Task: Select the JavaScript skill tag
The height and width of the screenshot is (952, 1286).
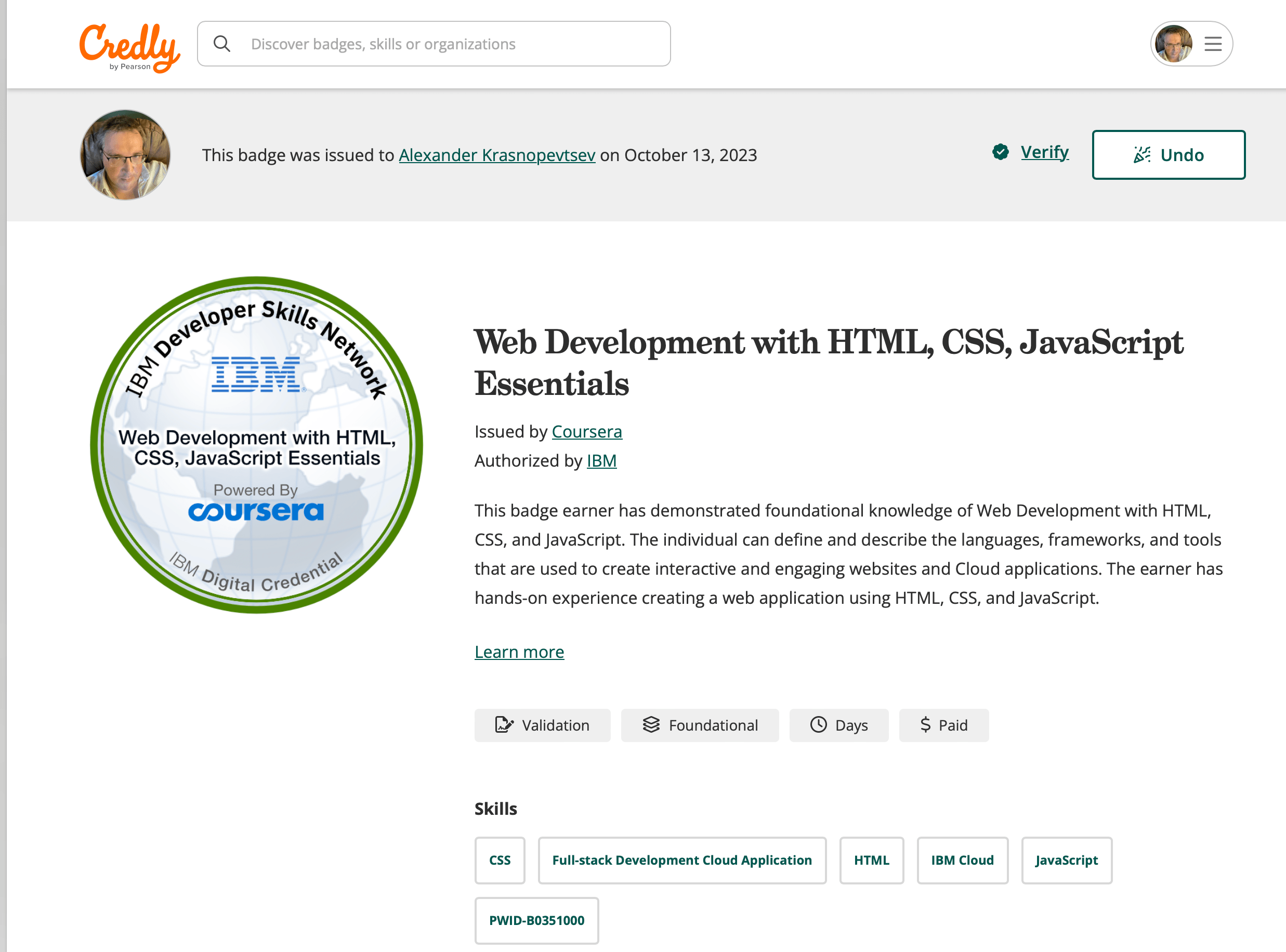Action: click(1067, 861)
